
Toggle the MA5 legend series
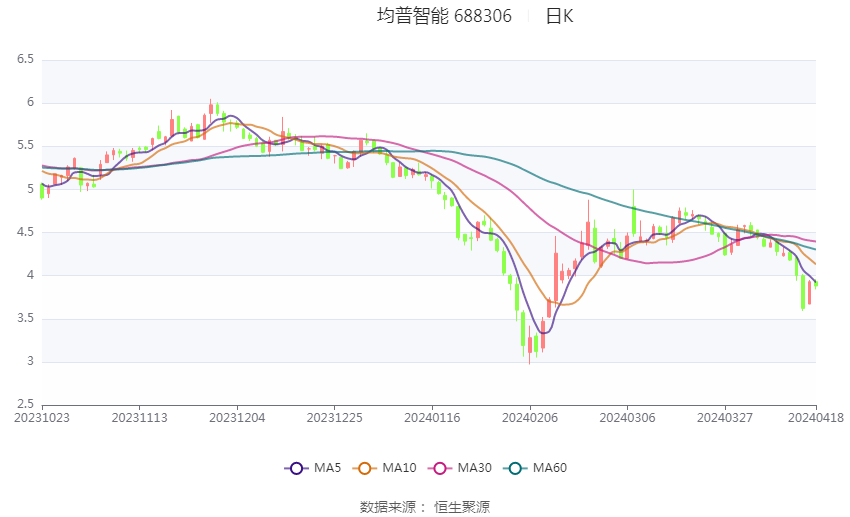313,468
